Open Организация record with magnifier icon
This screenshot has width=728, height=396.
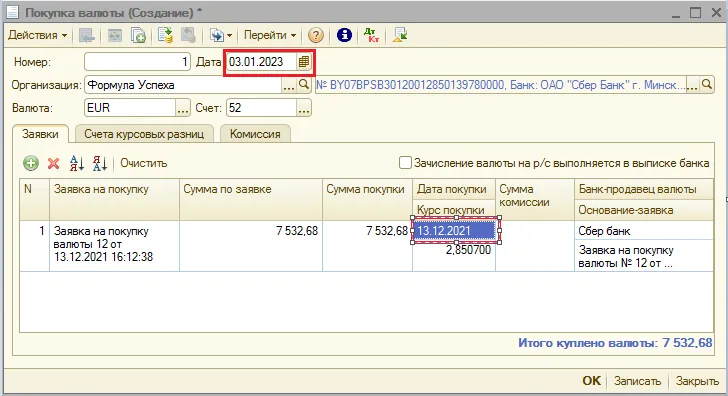[304, 84]
